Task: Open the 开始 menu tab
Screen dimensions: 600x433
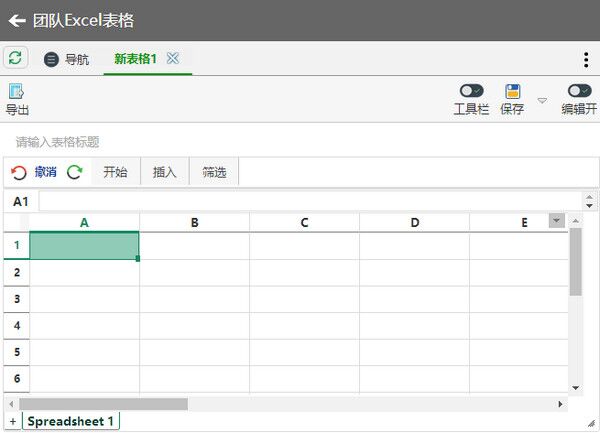Action: (x=115, y=172)
